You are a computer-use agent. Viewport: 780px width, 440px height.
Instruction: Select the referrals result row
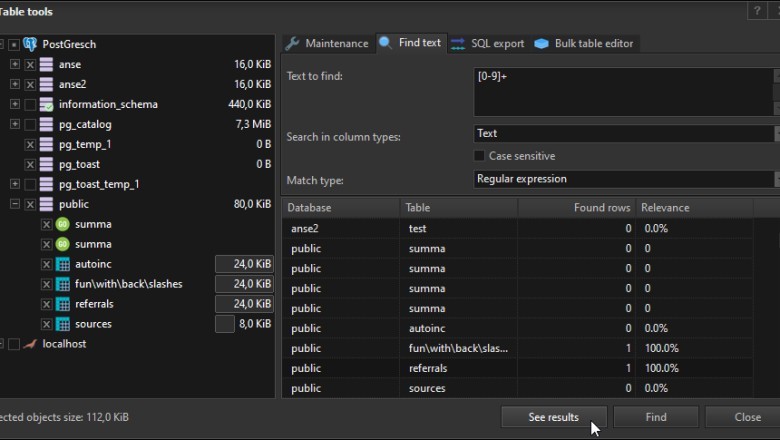coord(517,368)
